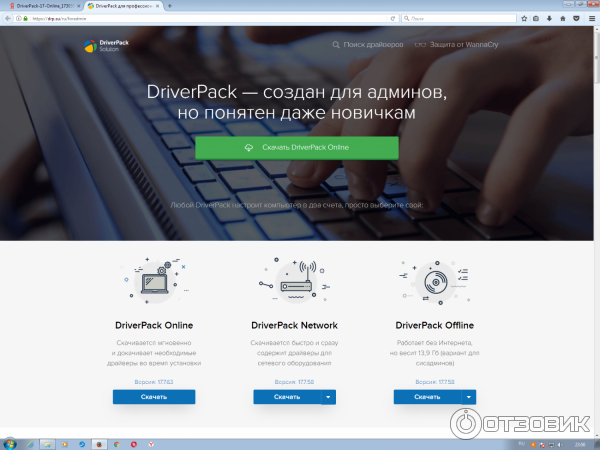Screen dimensions: 600x450
Task: Click the green Скачать DriverPack Online button
Action: pos(297,148)
